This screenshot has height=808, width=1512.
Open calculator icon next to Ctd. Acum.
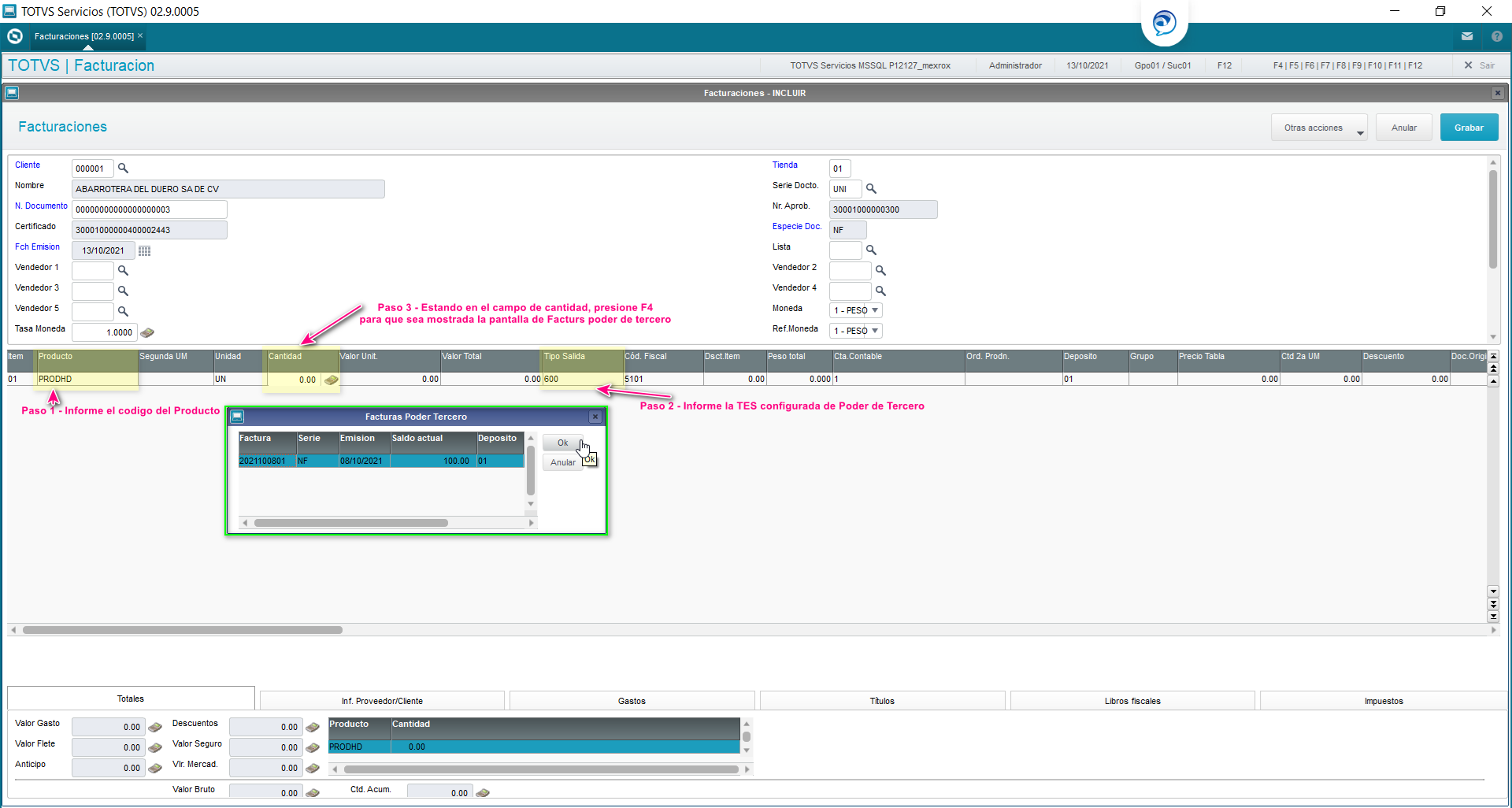[x=483, y=793]
